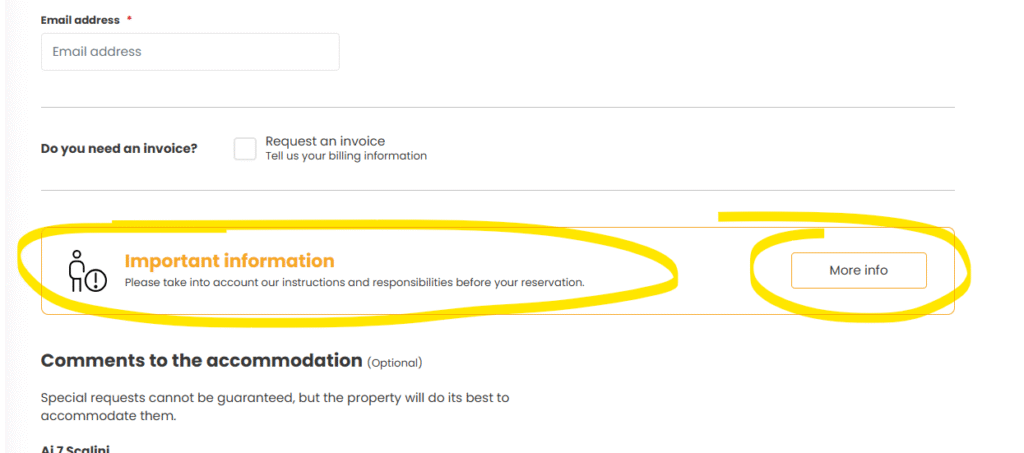Click "Tell us your billing information" text
The height and width of the screenshot is (453, 1024).
[345, 156]
